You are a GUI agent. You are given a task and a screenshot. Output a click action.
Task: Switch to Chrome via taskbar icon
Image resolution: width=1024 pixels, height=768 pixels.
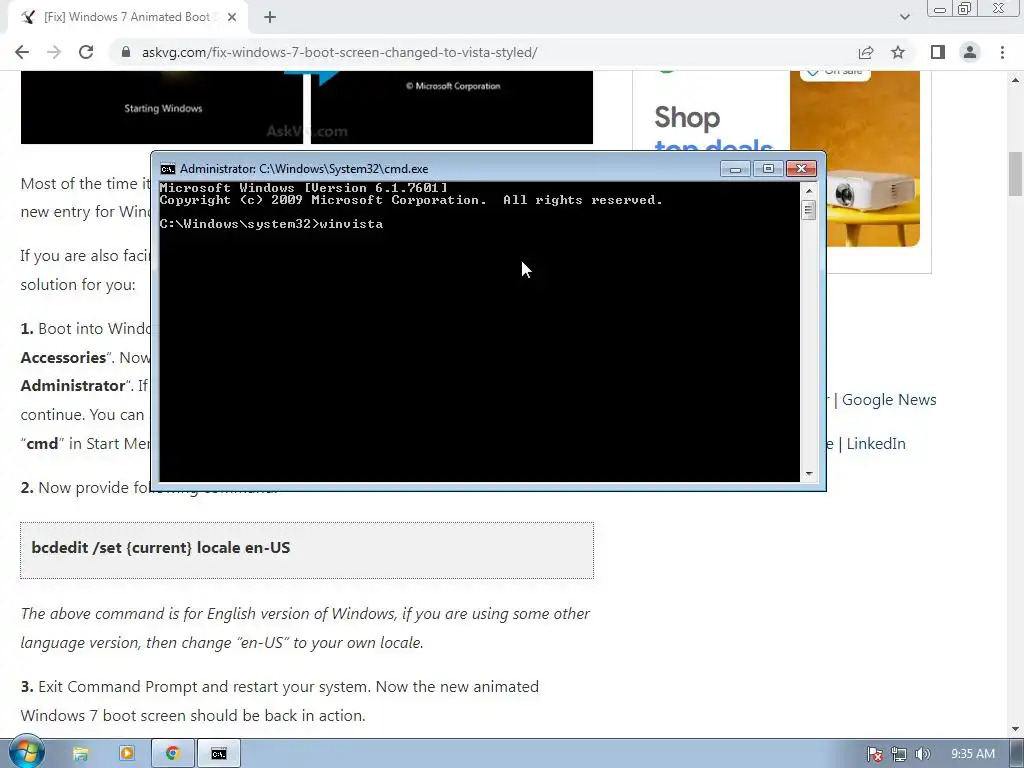click(x=173, y=754)
